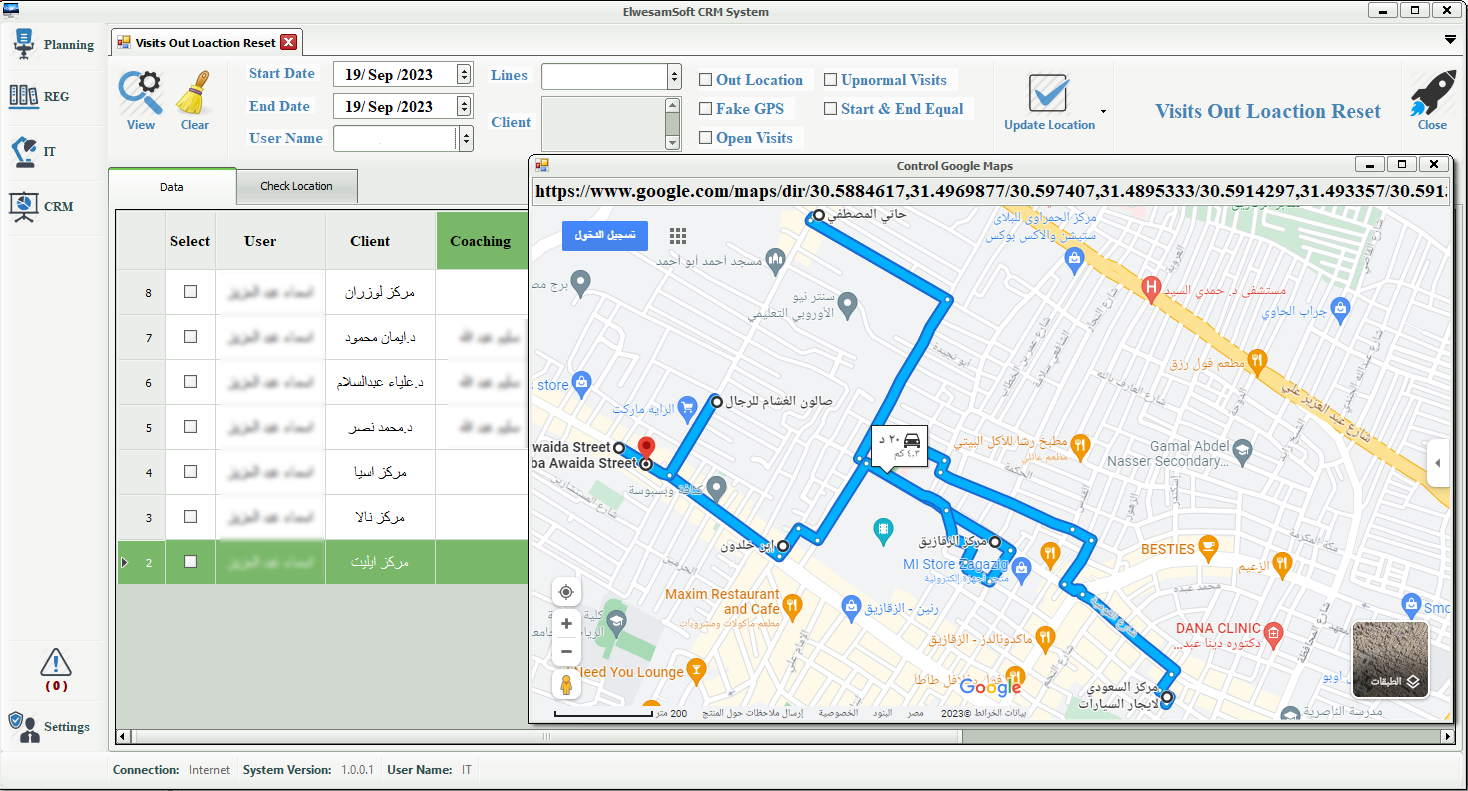Select row 4 client cell مركز اسيا
The width and height of the screenshot is (1468, 791).
381,472
